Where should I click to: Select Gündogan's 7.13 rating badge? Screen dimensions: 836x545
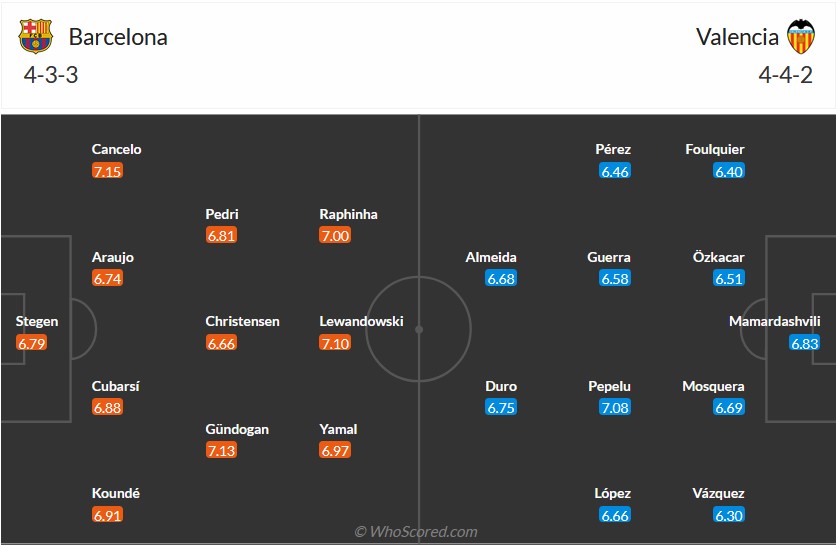221,451
